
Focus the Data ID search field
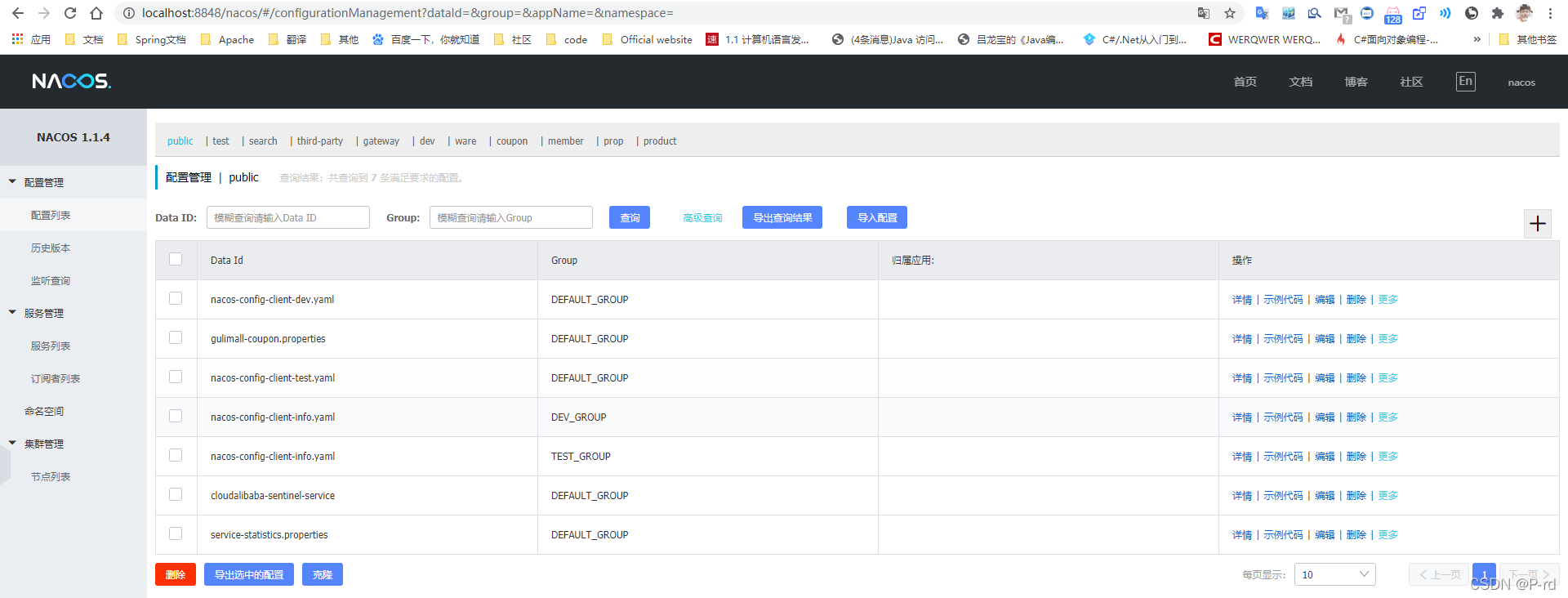[x=288, y=217]
